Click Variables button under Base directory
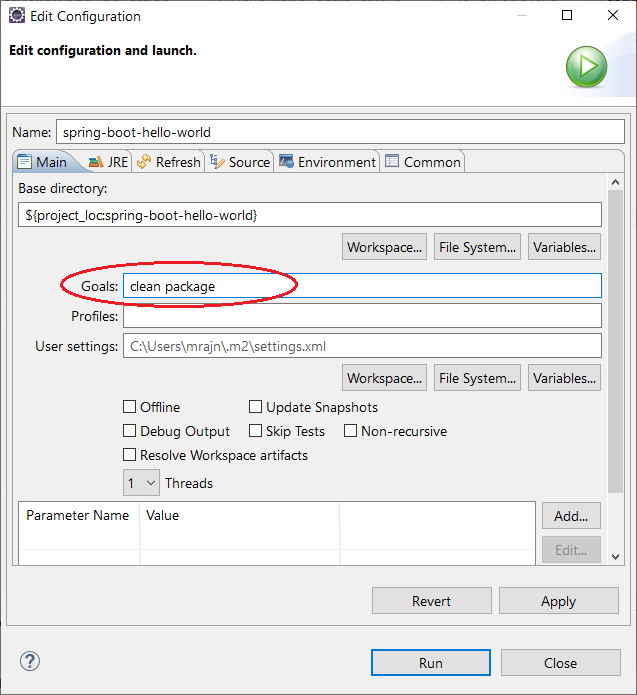This screenshot has width=637, height=695. [x=564, y=247]
